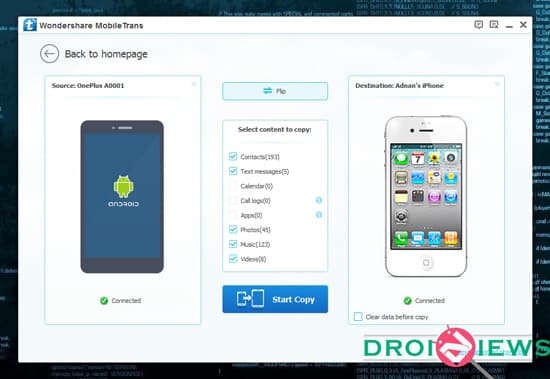Start the copy process
550x379 pixels.
[x=275, y=299]
